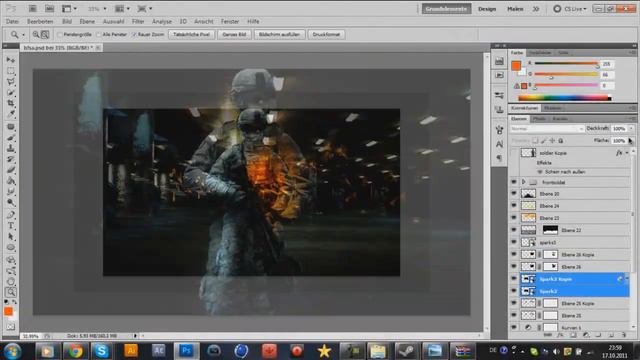Switch to the Ebenen tab
This screenshot has width=640, height=360.
519,119
